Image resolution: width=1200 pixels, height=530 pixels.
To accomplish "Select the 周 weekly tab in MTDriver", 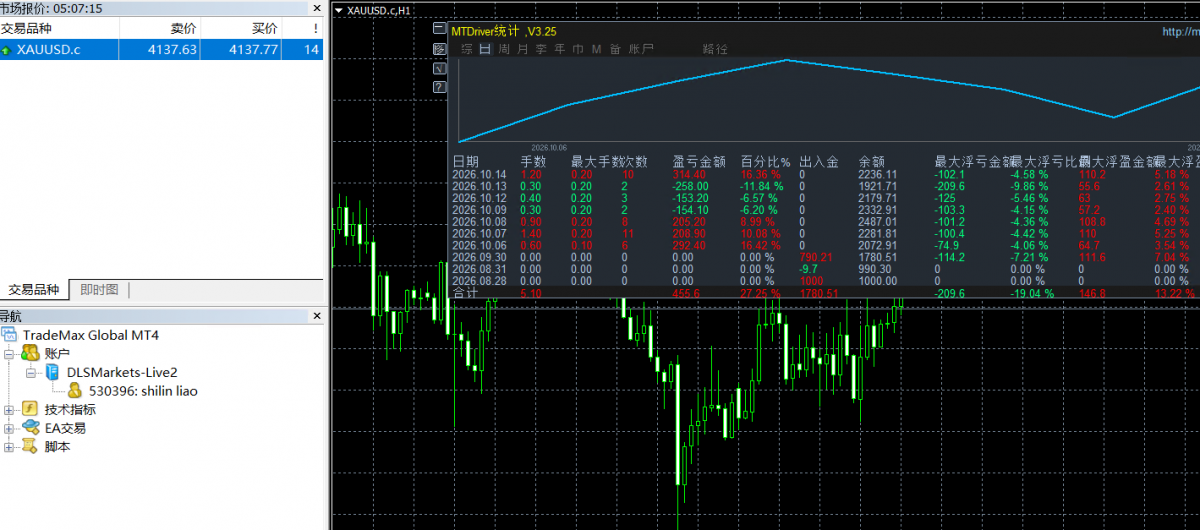I will coord(504,48).
